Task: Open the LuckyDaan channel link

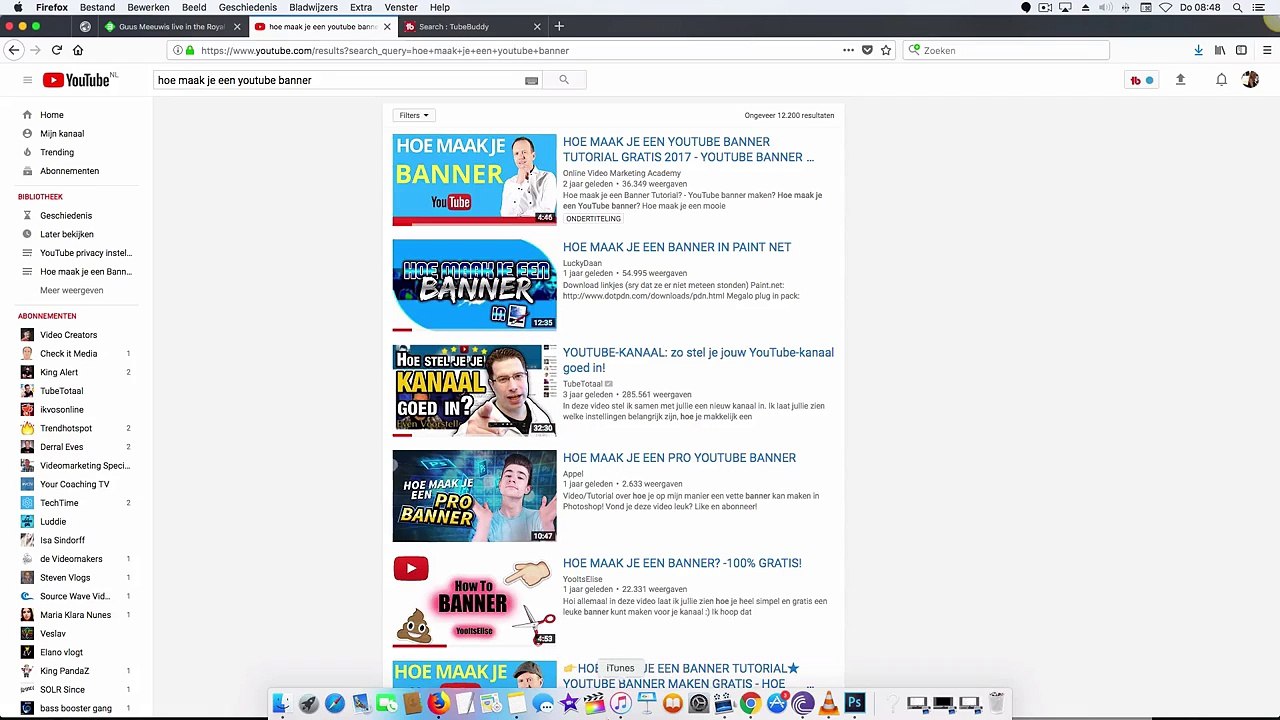Action: point(582,263)
